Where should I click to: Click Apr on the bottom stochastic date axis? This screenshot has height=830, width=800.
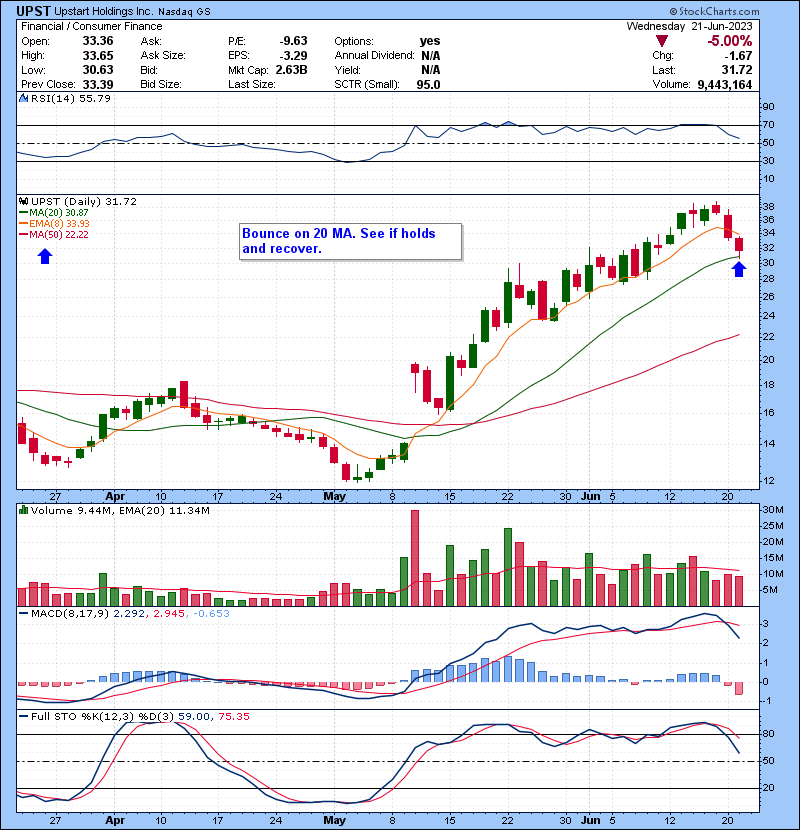[115, 820]
